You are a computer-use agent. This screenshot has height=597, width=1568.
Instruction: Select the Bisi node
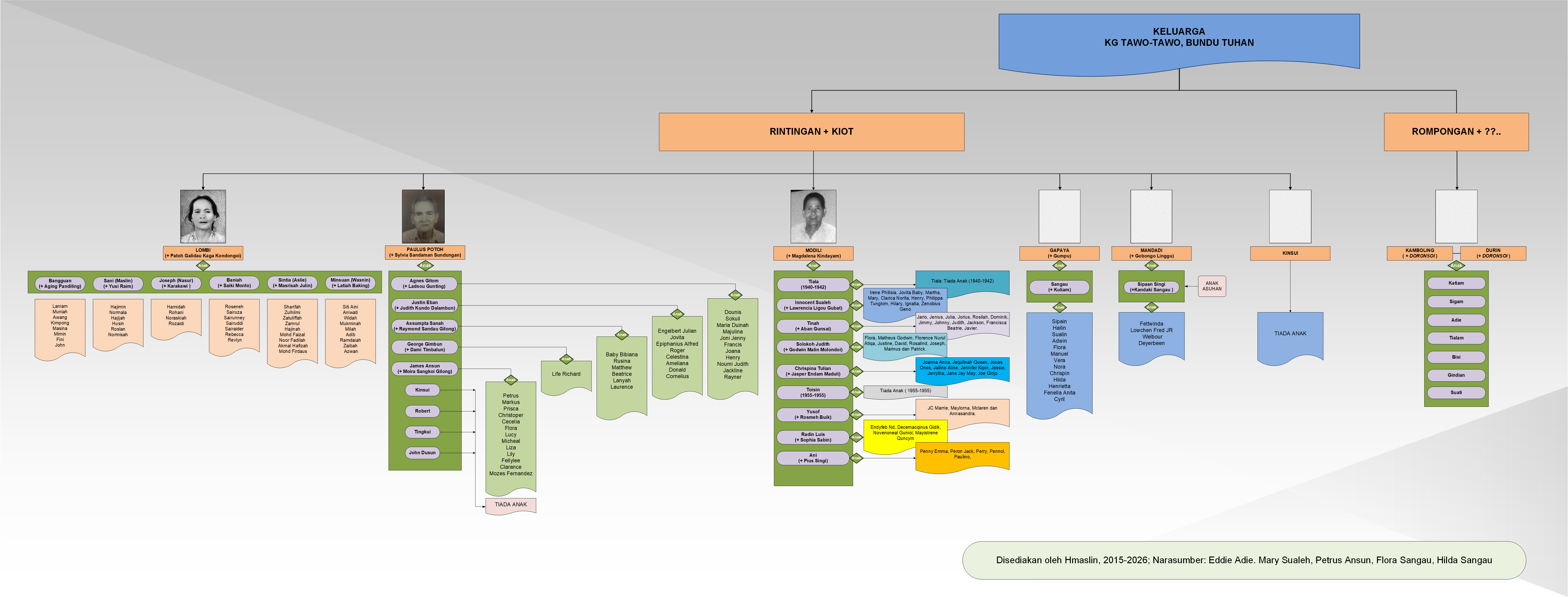tap(1456, 357)
